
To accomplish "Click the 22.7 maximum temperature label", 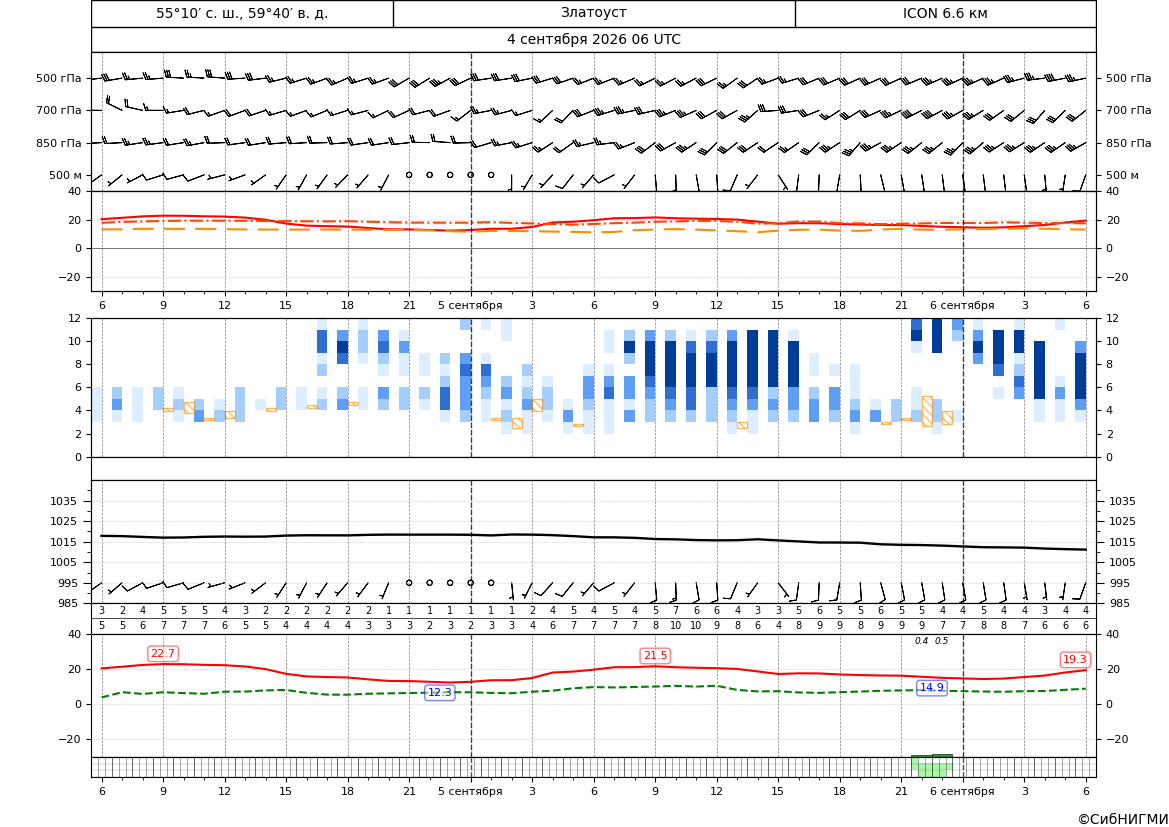I will pos(163,654).
